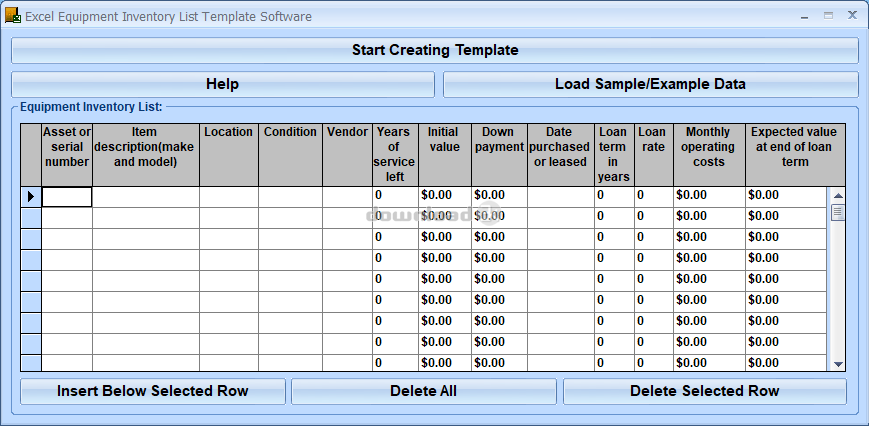Screen dimensions: 869x426
Task: Click first row Location cell
Action: click(x=229, y=197)
